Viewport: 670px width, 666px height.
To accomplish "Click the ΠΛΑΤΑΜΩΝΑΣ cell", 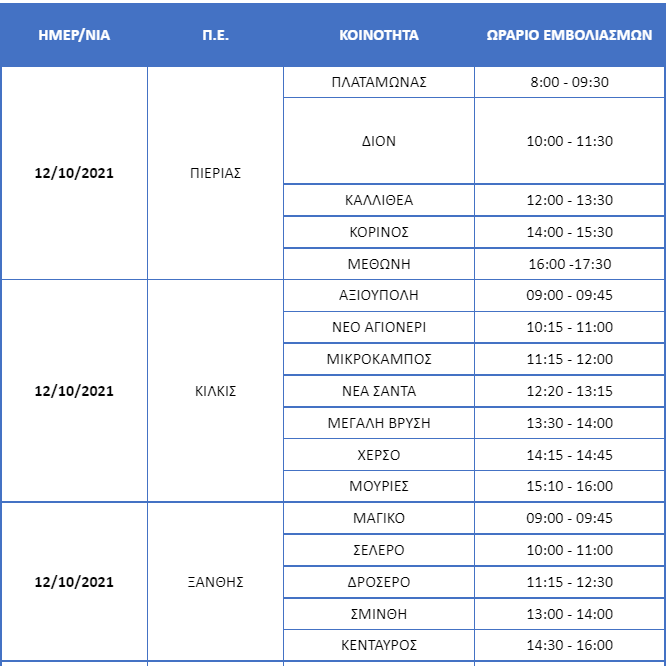I will point(379,82).
